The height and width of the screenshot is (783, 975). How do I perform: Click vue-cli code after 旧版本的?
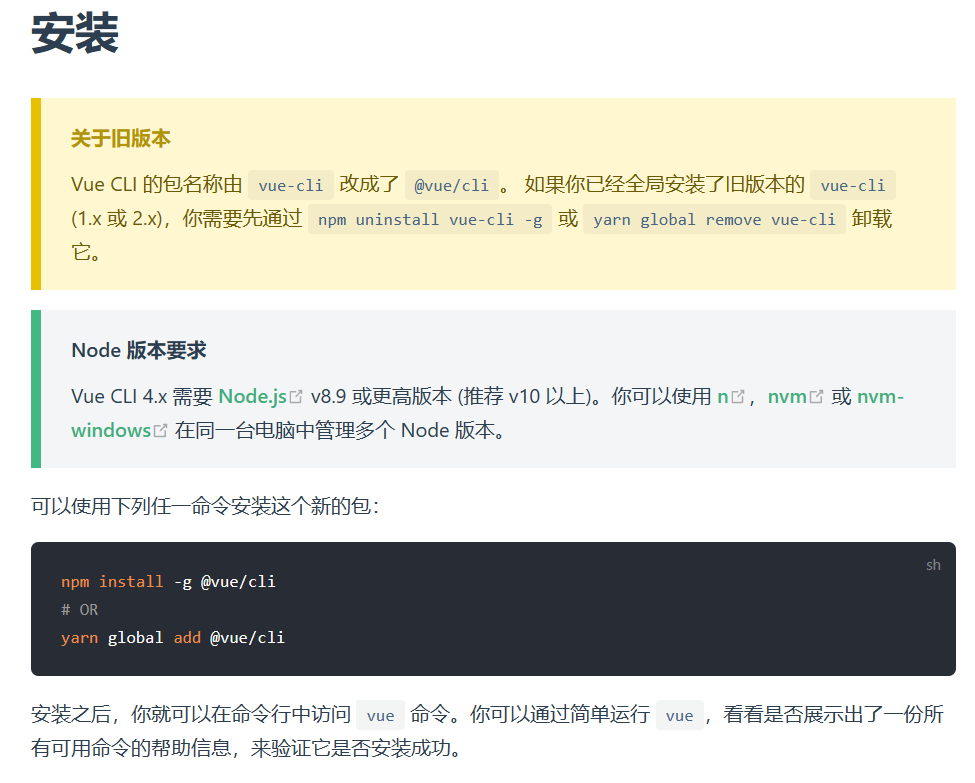click(853, 185)
